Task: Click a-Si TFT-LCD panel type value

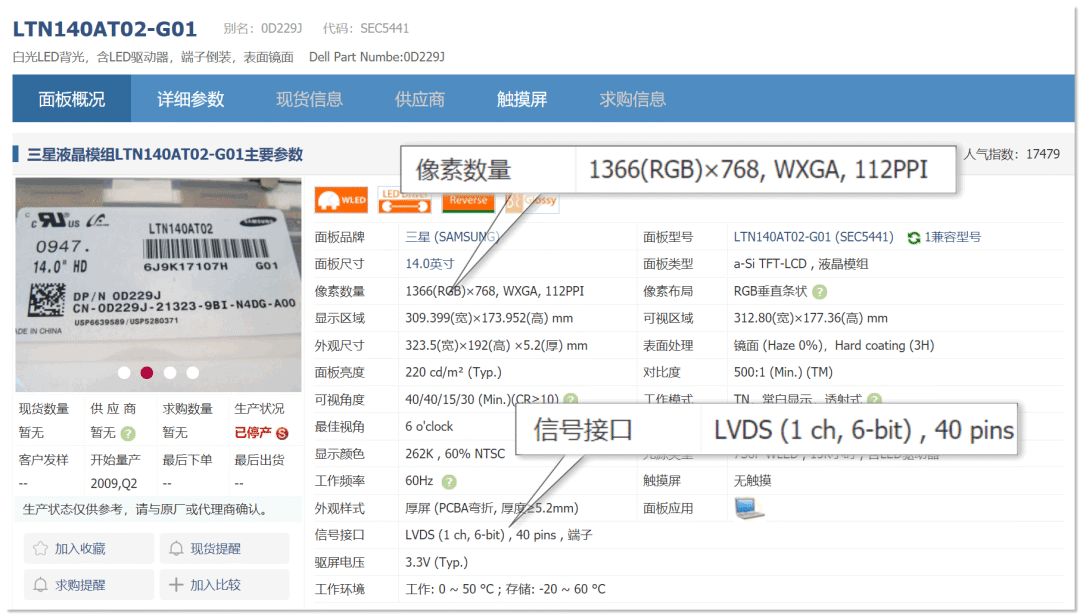Action: 801,264
